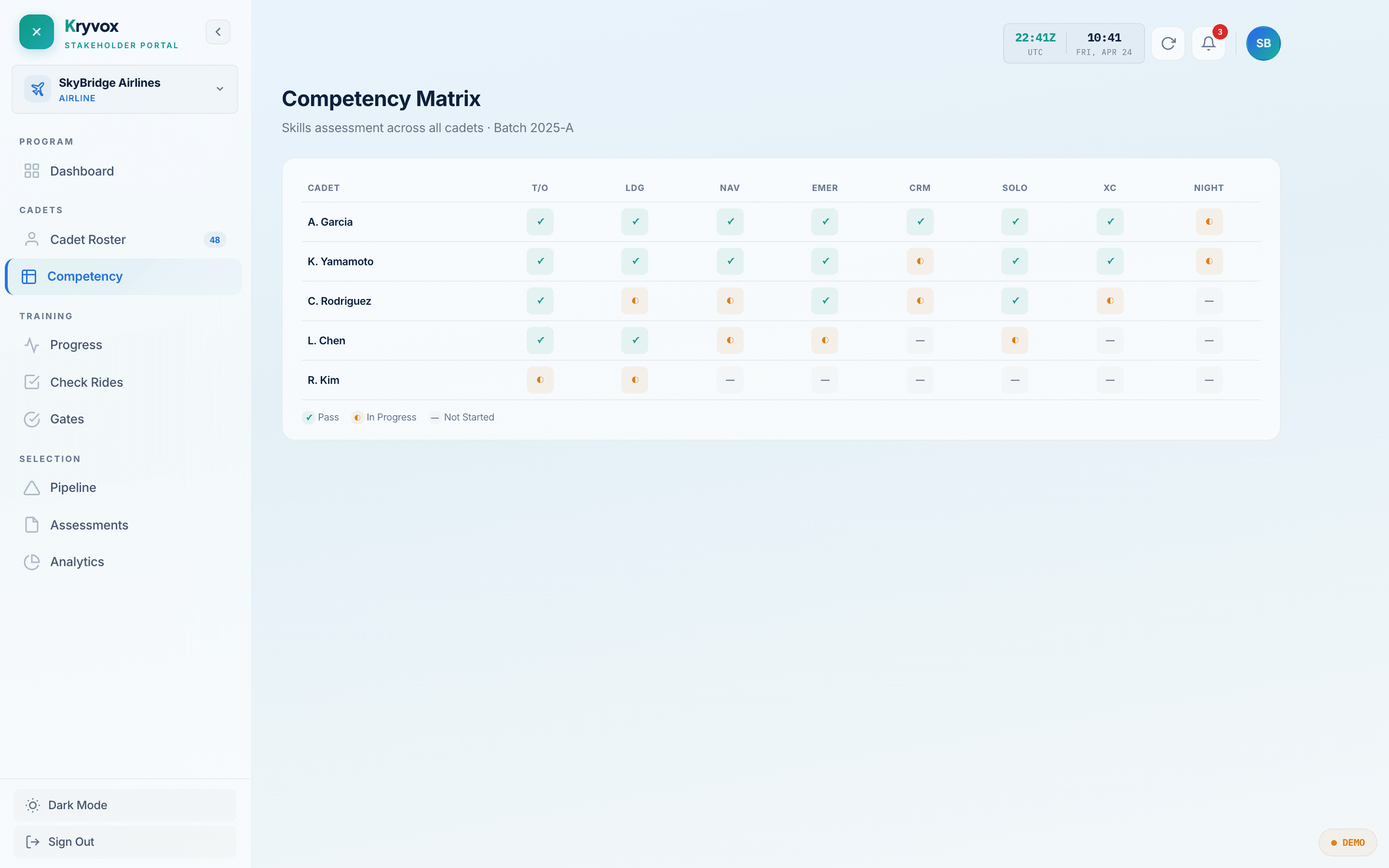The width and height of the screenshot is (1389, 868).
Task: Click the refresh icon in the header
Action: click(x=1168, y=43)
